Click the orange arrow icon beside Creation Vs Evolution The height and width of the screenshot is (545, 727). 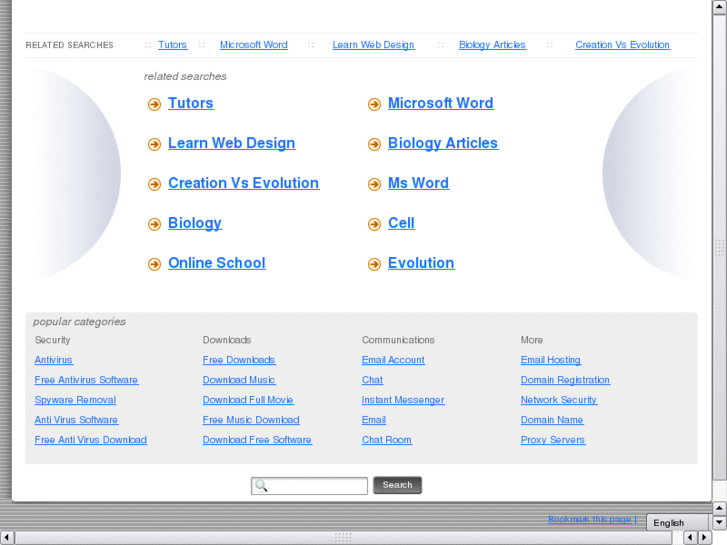tap(154, 184)
